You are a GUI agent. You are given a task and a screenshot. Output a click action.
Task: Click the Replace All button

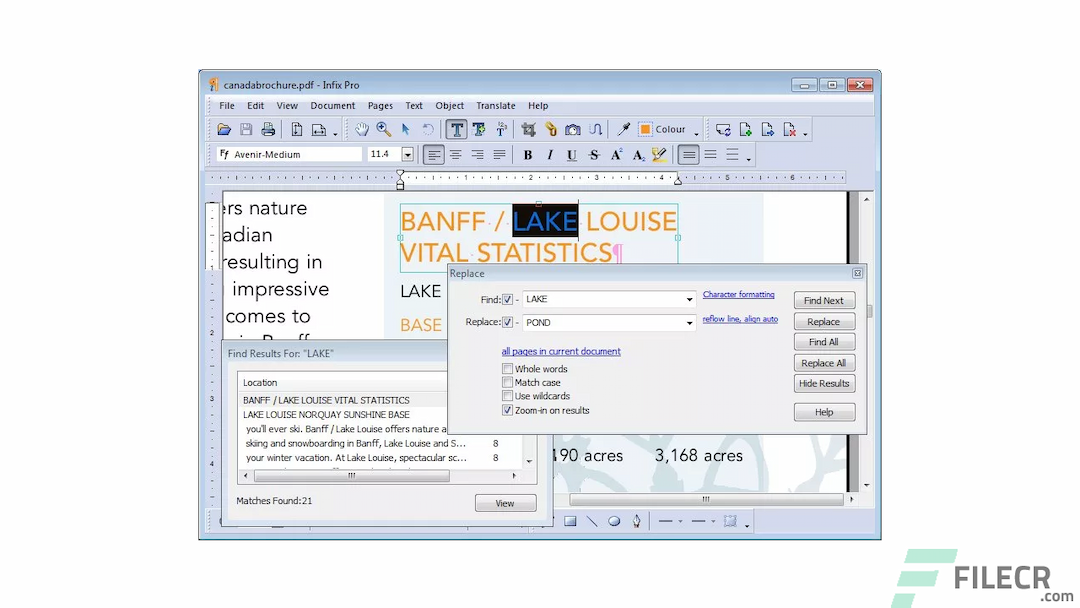coord(823,362)
